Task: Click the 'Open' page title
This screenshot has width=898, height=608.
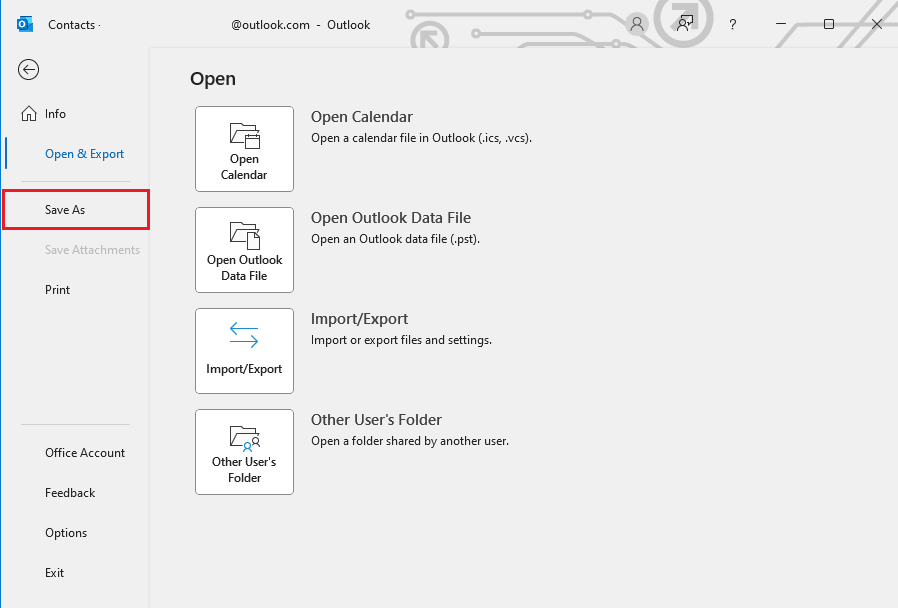Action: click(x=212, y=79)
